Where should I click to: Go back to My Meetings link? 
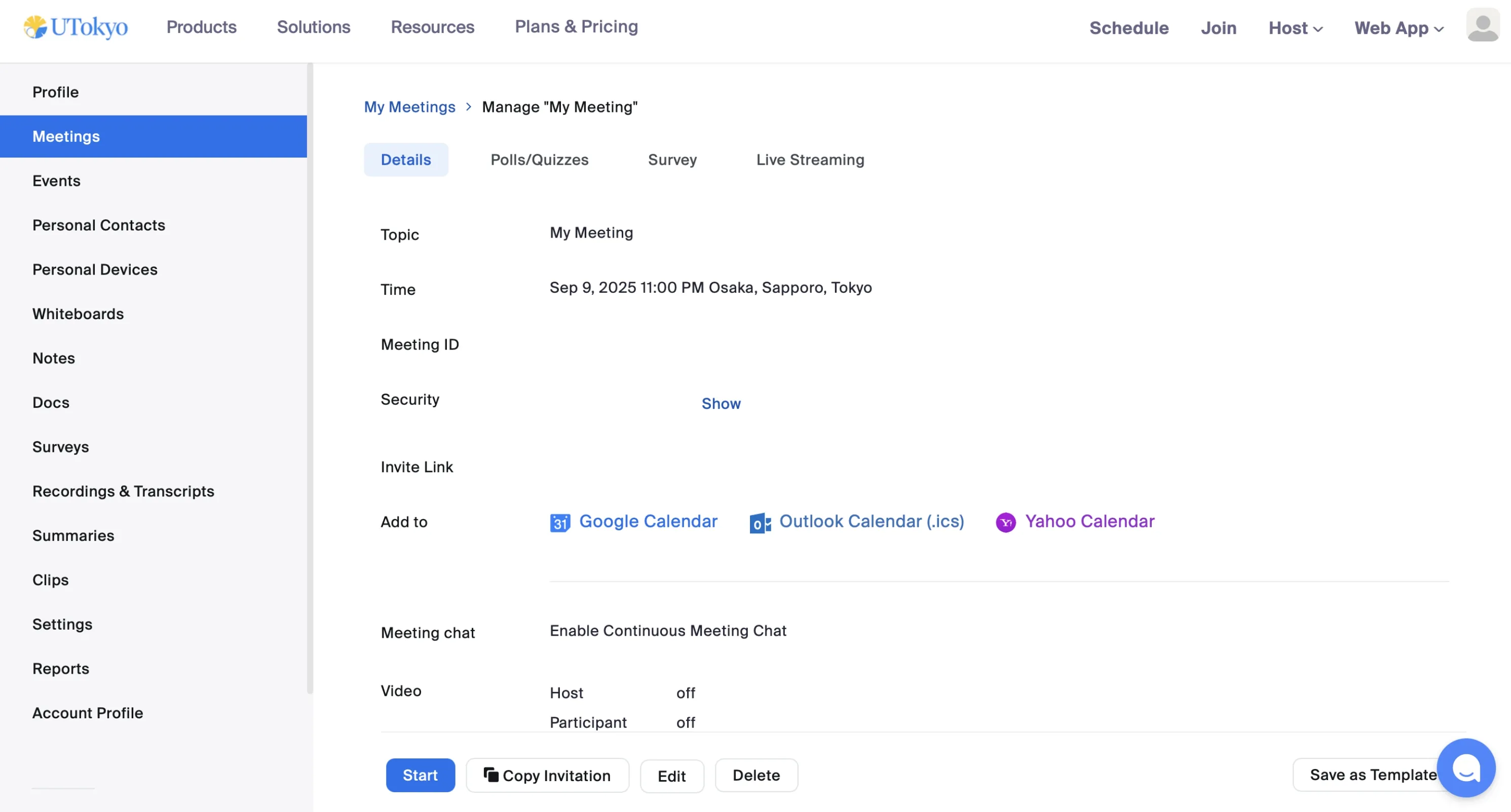409,107
